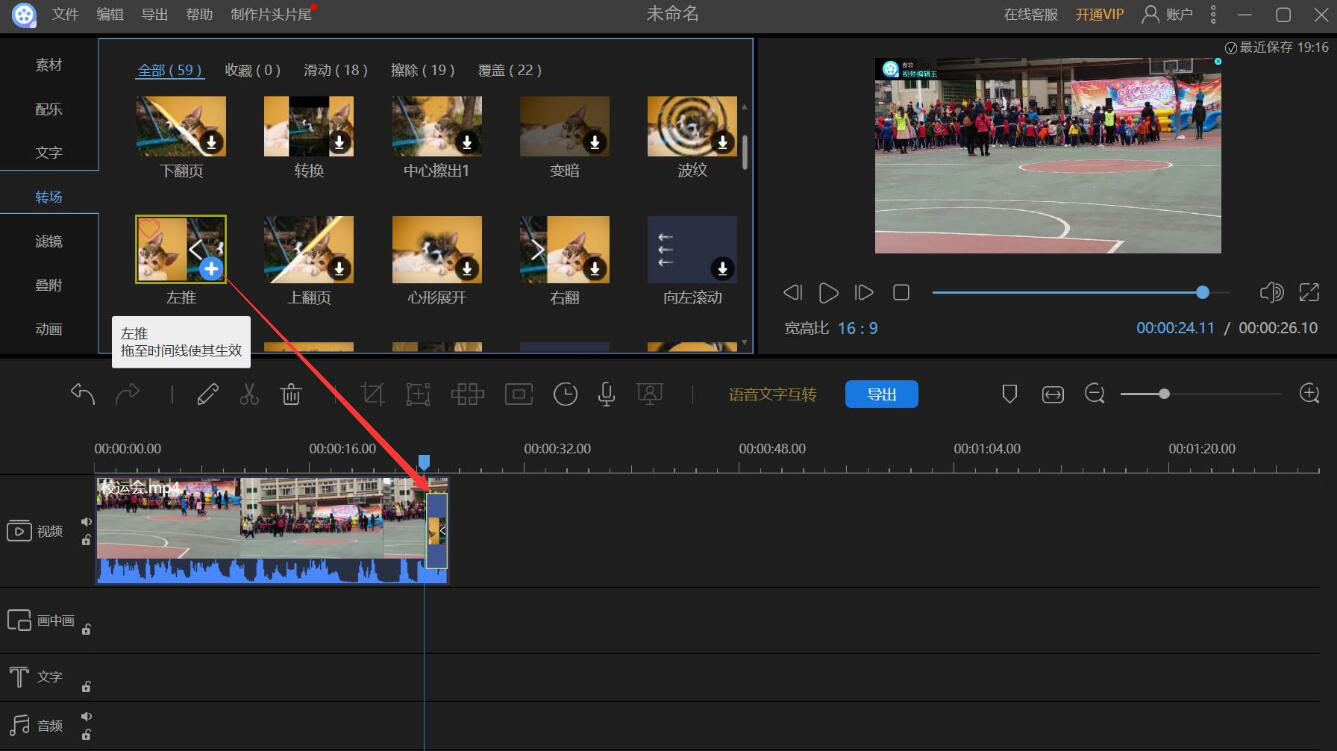Download the 向左滚动 transition
The image size is (1337, 751).
click(723, 268)
